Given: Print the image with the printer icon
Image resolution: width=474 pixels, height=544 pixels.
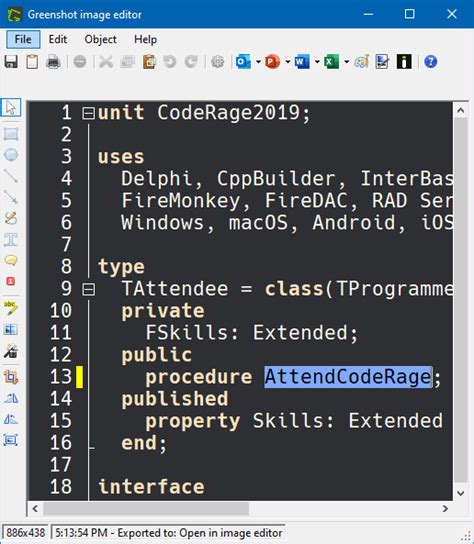Looking at the screenshot, I should [x=53, y=62].
